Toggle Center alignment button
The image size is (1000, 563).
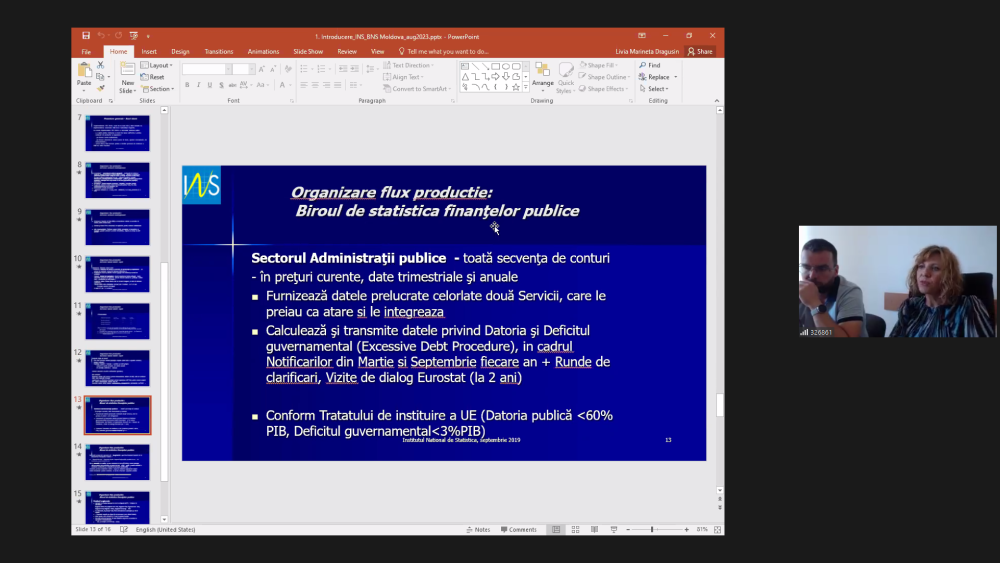pos(315,85)
